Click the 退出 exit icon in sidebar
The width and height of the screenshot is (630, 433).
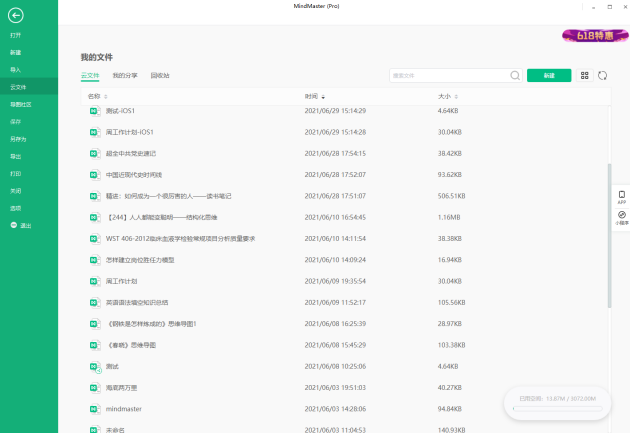[14, 225]
